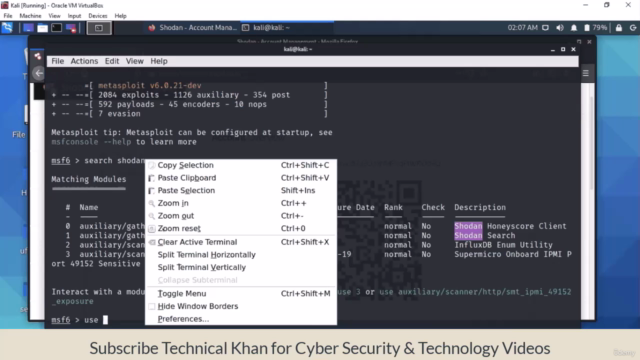Click 'Shodan Search' description text

coord(484,236)
